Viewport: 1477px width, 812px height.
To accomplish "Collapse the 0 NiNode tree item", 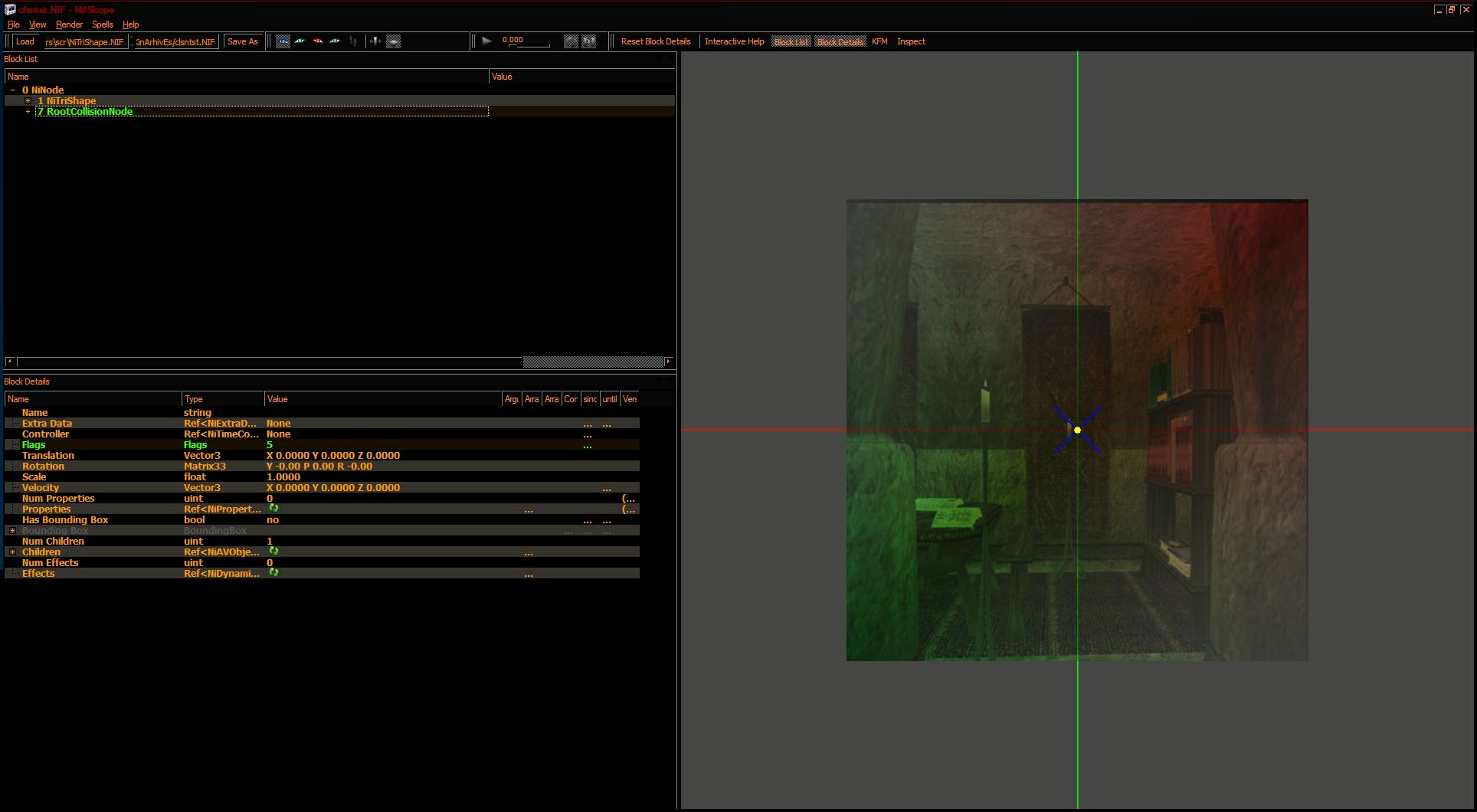I will coord(12,90).
